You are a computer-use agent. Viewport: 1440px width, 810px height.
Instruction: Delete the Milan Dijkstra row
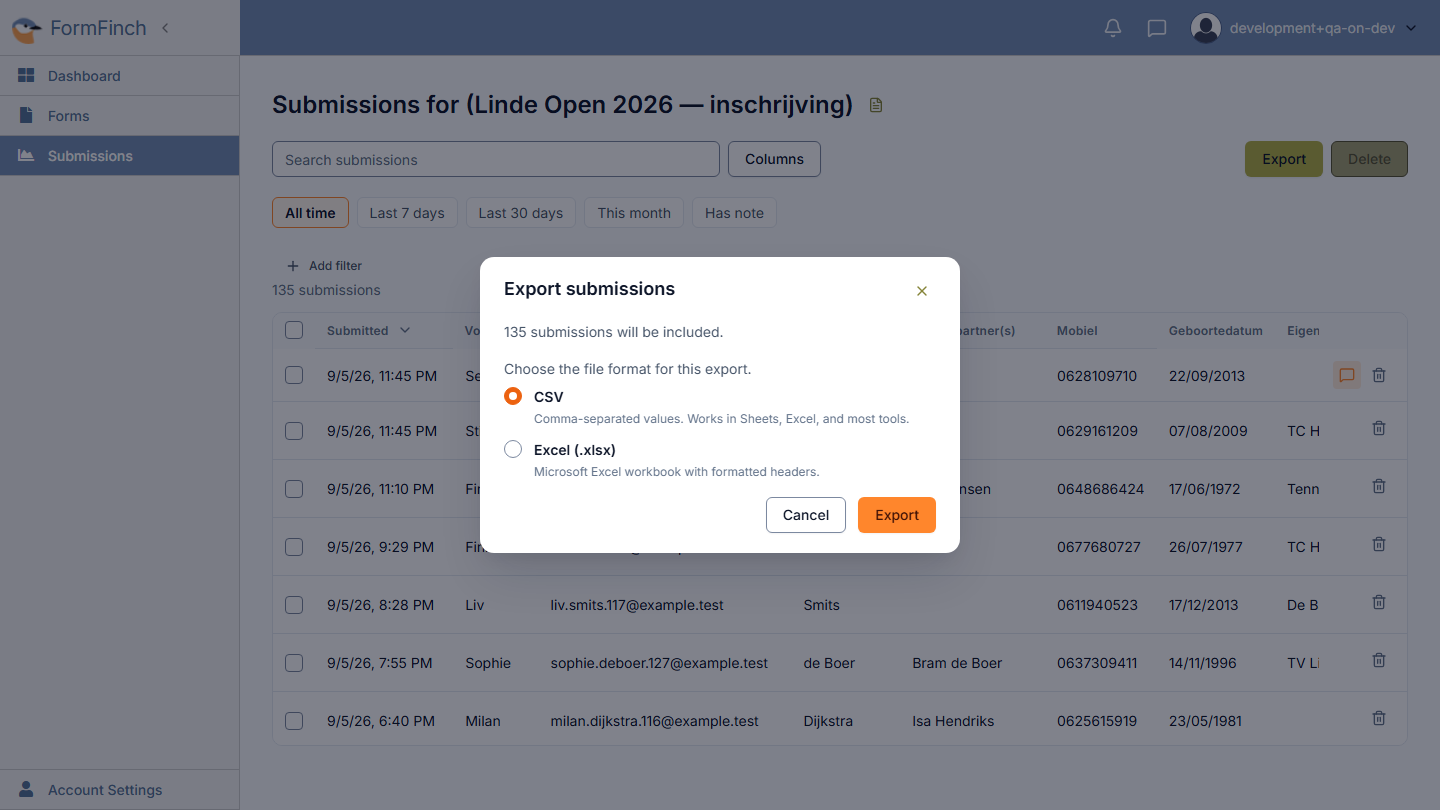[x=1379, y=718]
